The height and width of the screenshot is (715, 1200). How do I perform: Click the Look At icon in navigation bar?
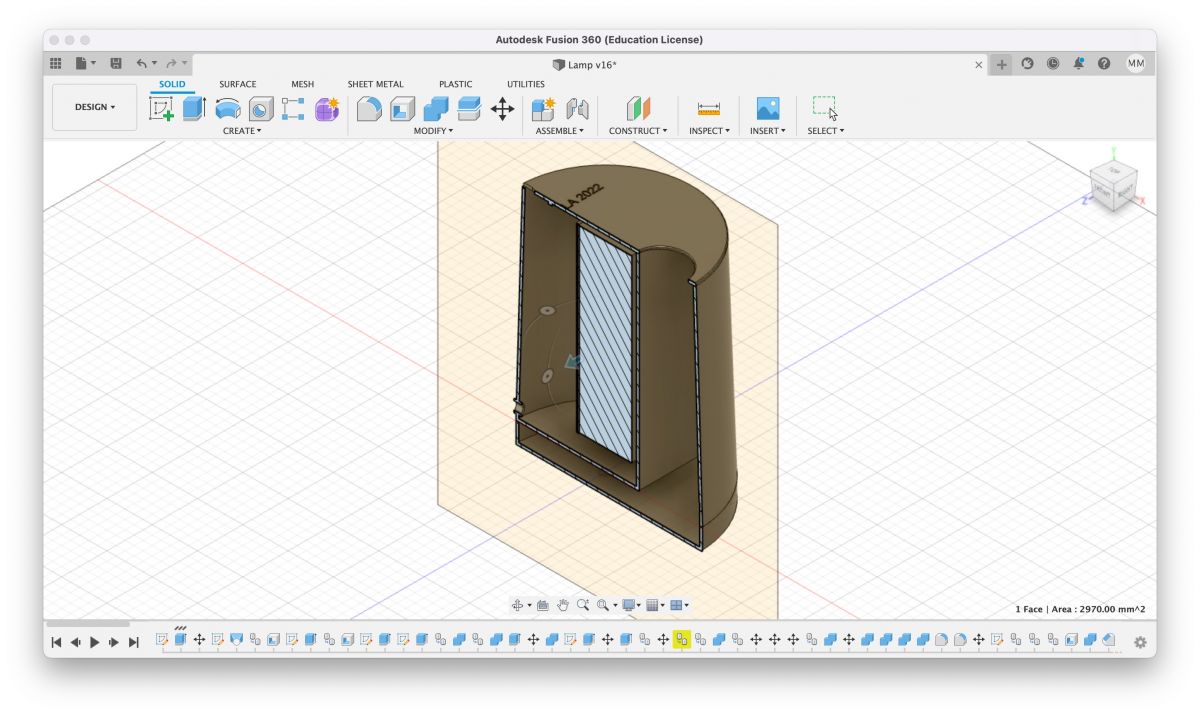click(542, 605)
